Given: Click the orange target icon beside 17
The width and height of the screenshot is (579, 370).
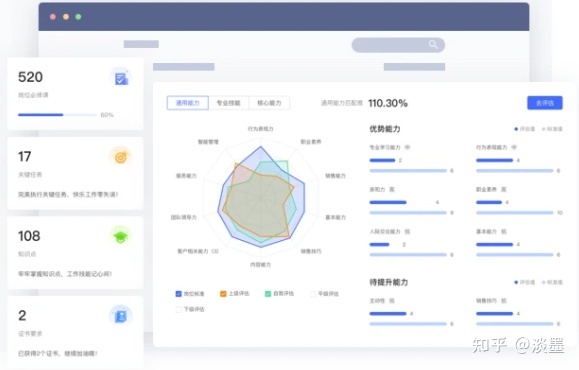Looking at the screenshot, I should 121,157.
